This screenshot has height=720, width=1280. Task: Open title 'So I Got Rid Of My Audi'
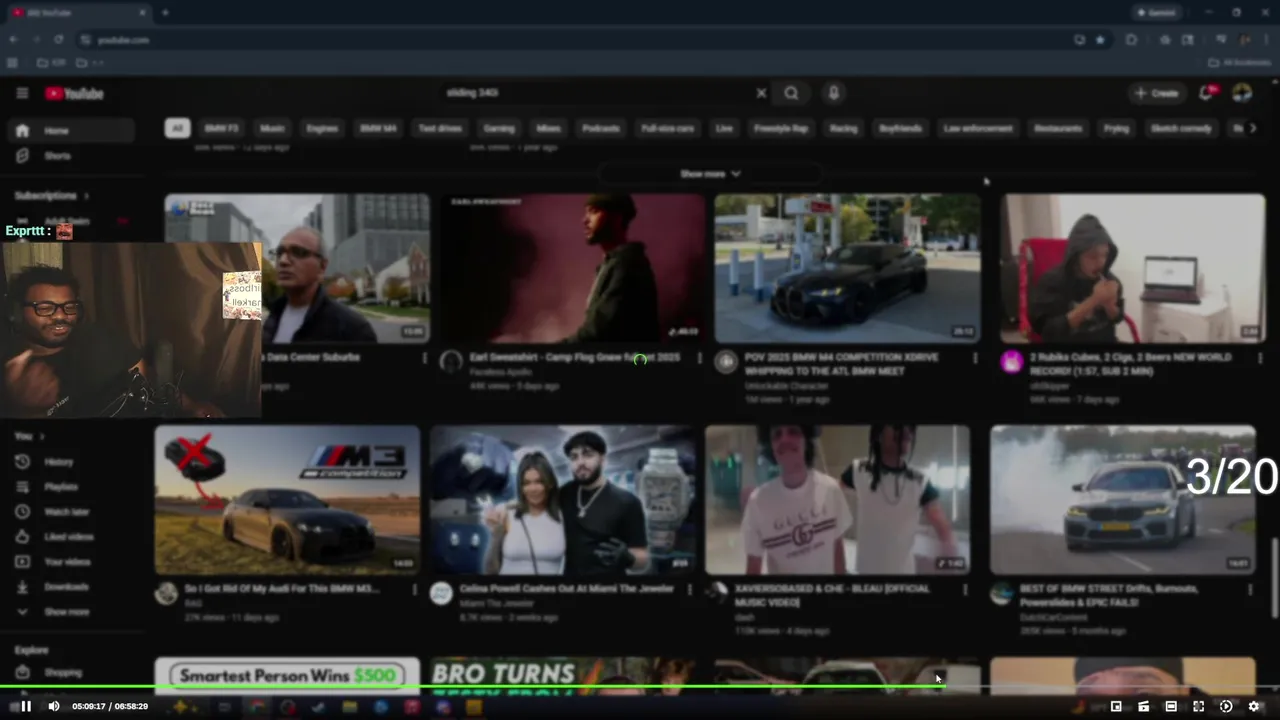click(x=282, y=589)
